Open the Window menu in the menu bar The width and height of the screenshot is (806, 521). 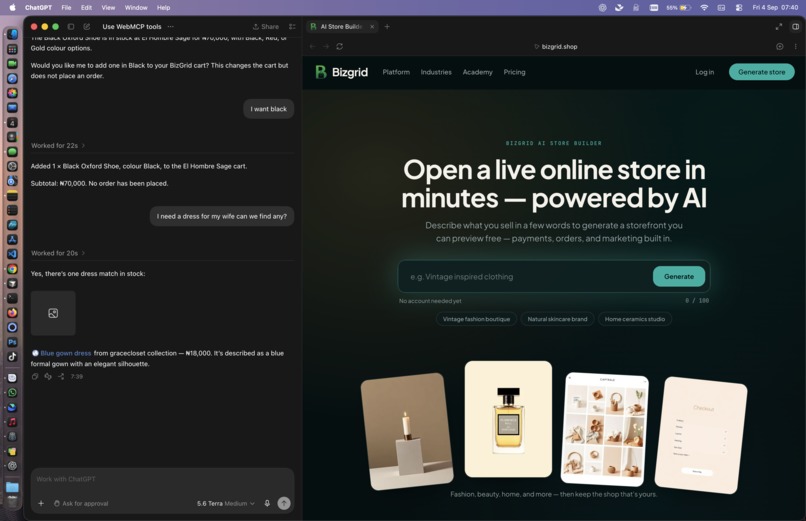point(136,8)
